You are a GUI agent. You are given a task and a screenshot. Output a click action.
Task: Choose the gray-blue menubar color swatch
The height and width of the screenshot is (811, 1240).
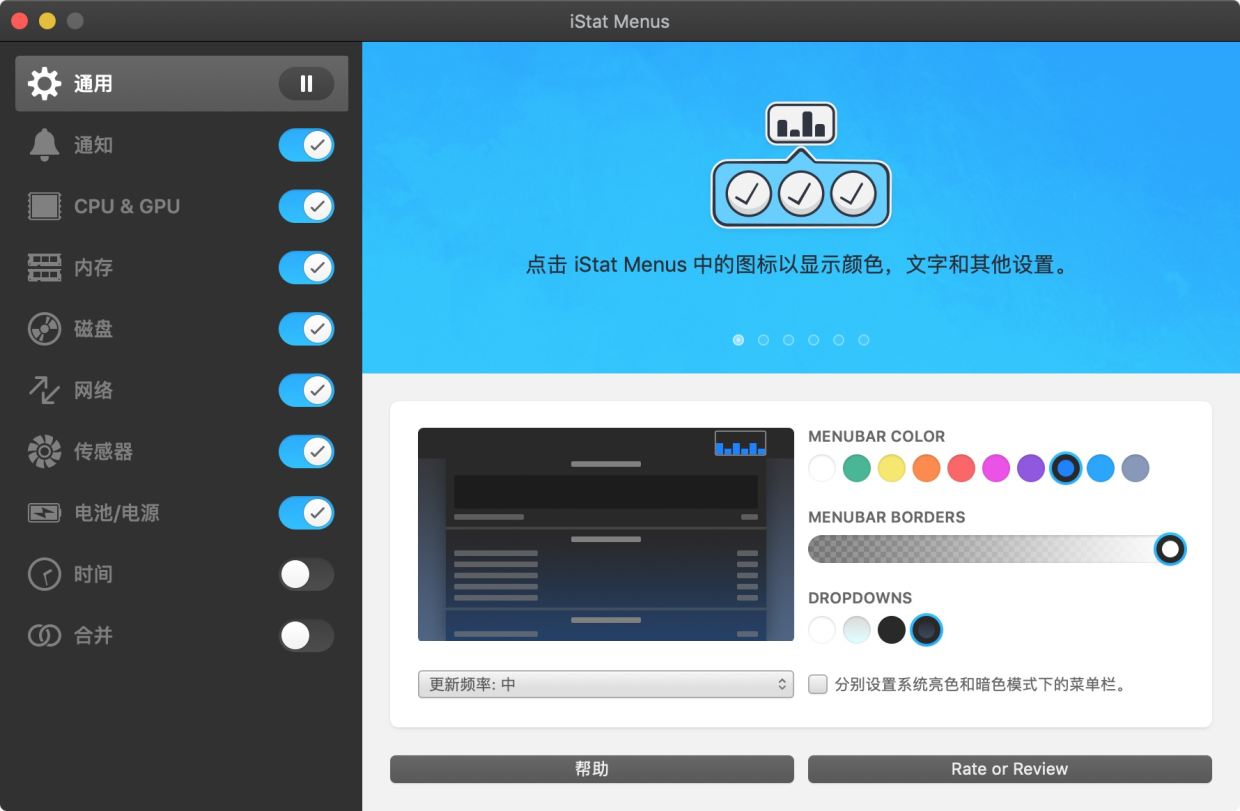[x=1135, y=468]
